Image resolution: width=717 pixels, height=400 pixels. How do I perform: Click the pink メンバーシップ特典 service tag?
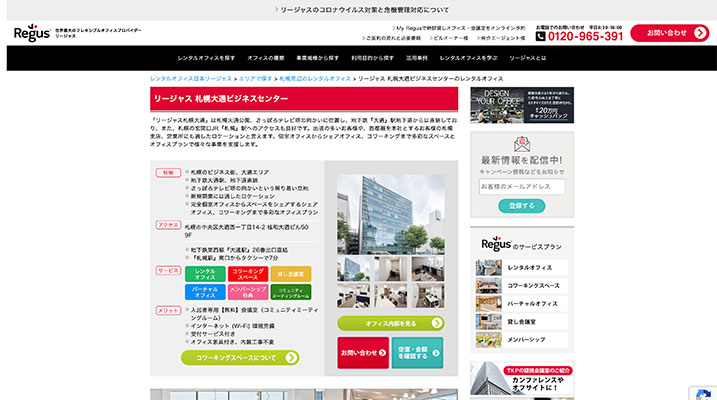[x=248, y=292]
